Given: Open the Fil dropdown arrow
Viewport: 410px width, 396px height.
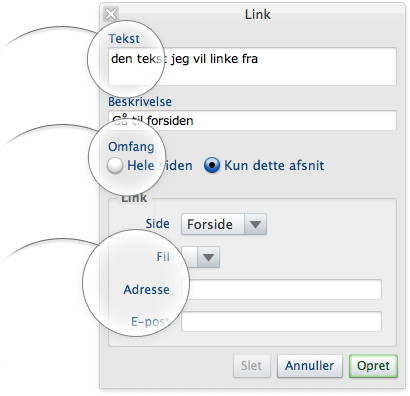Looking at the screenshot, I should point(208,257).
